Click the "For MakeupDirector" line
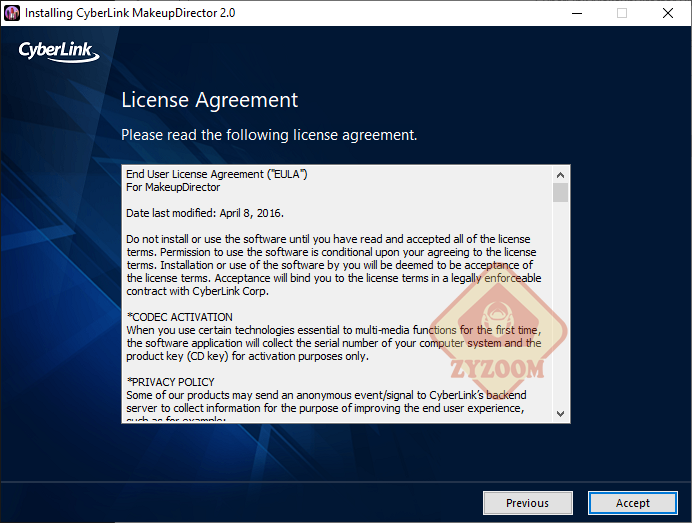This screenshot has width=692, height=523. tap(173, 187)
